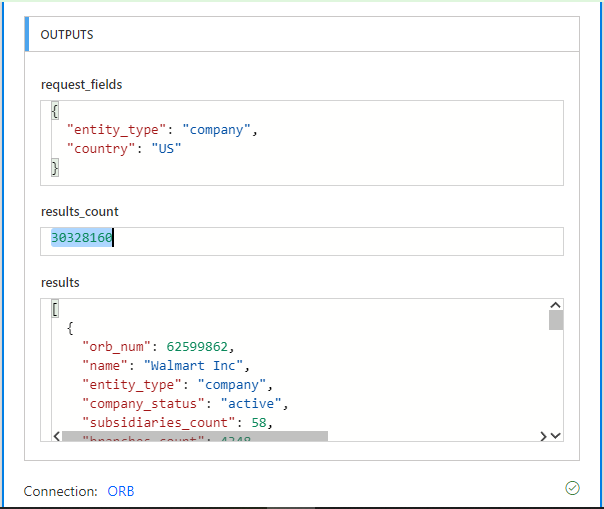Click the results horizontal scrollbar thumb
This screenshot has width=604, height=509.
(x=194, y=436)
